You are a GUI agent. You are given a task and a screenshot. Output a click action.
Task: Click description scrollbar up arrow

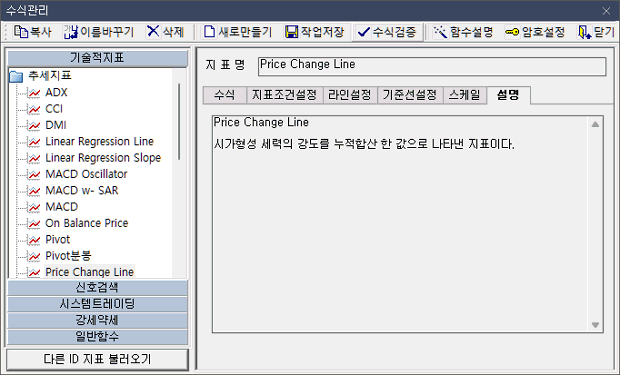click(595, 124)
